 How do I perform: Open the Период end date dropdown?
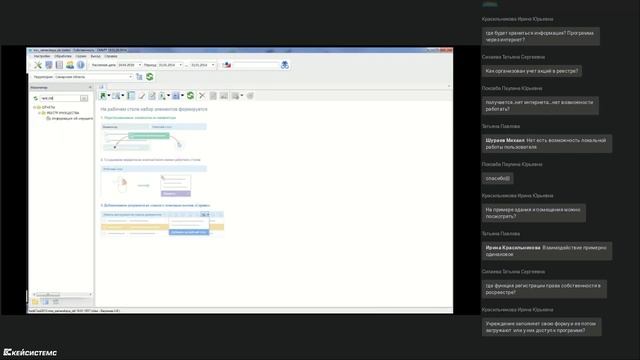pyautogui.click(x=213, y=65)
